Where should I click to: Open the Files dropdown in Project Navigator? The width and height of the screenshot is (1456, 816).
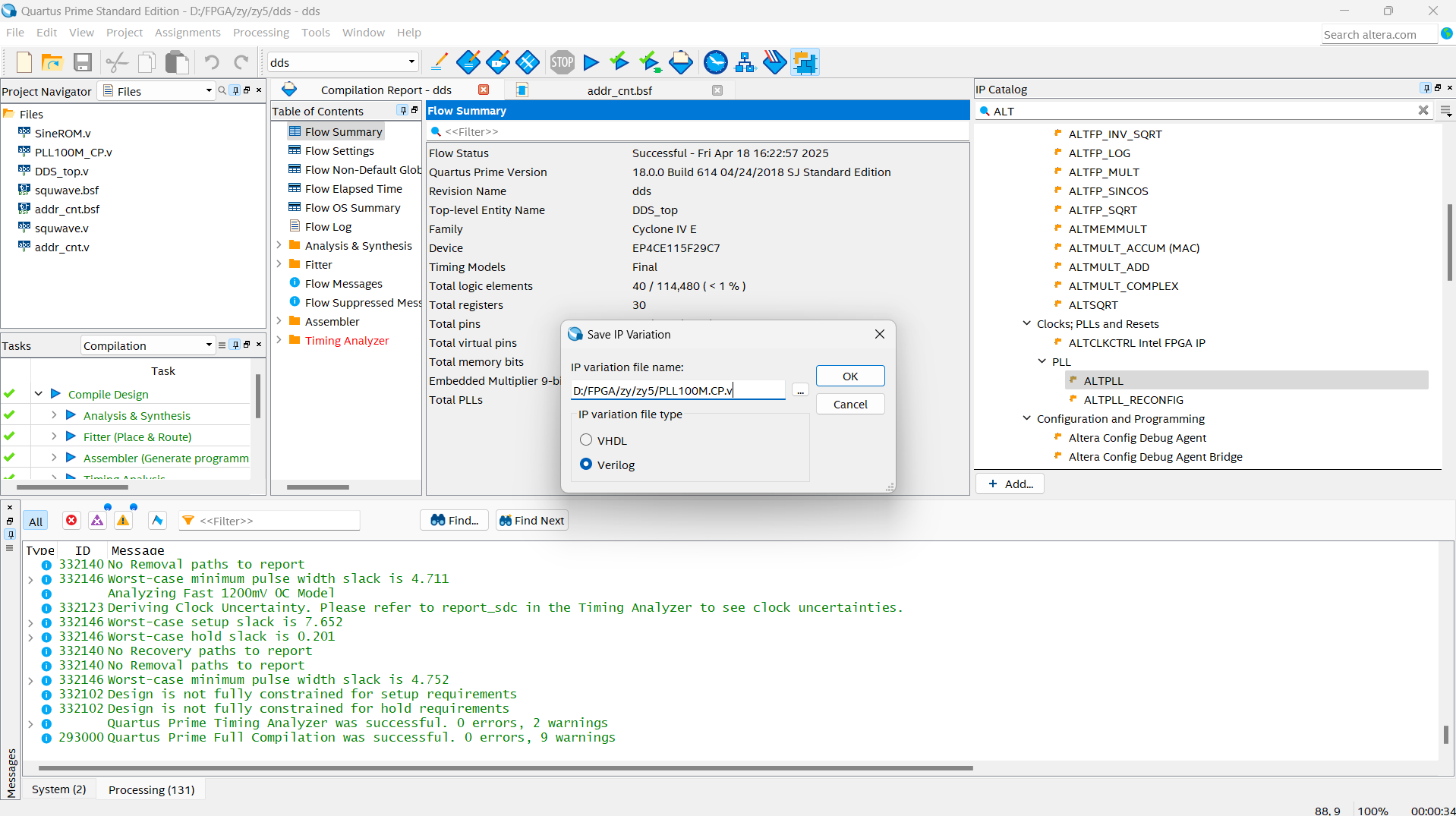tap(158, 91)
